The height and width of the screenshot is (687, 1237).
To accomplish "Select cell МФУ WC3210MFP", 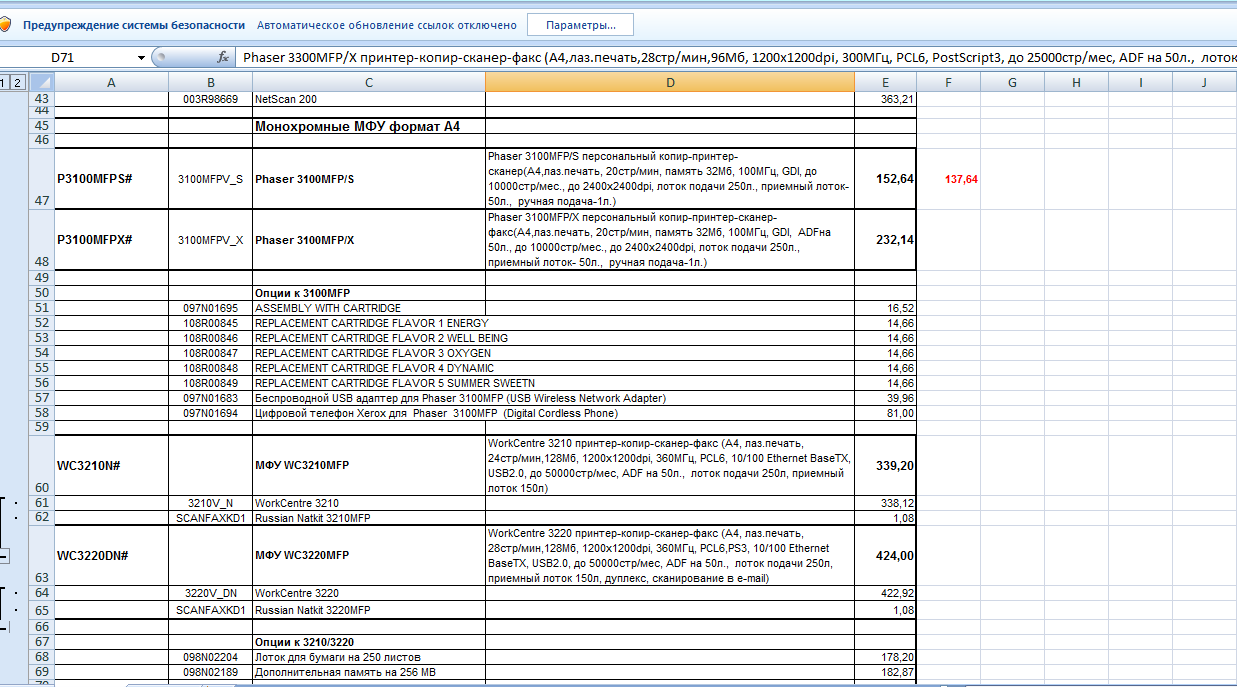I will (369, 465).
